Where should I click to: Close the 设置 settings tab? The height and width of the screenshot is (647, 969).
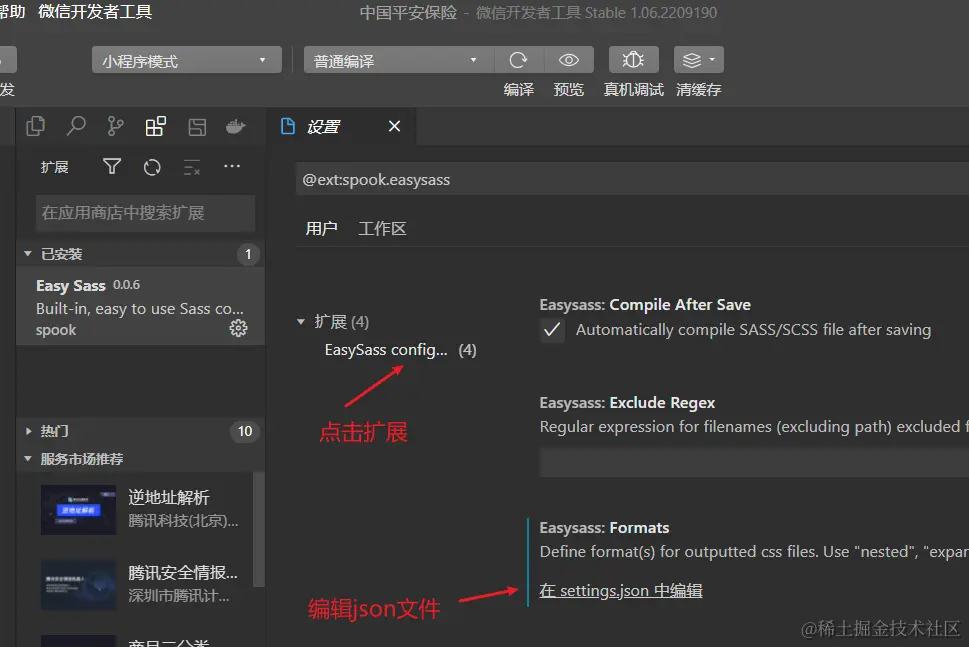pyautogui.click(x=394, y=126)
